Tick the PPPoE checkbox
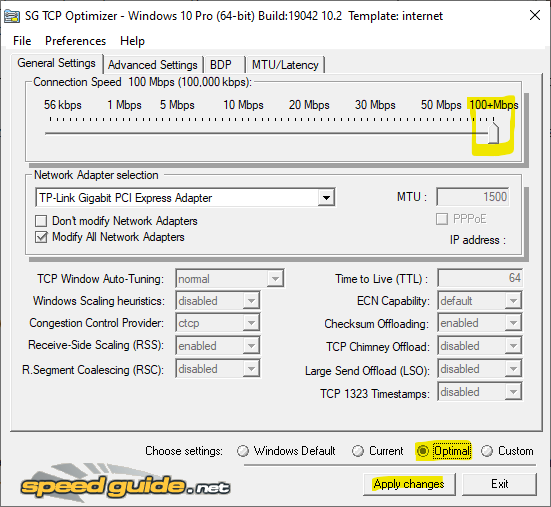 442,219
